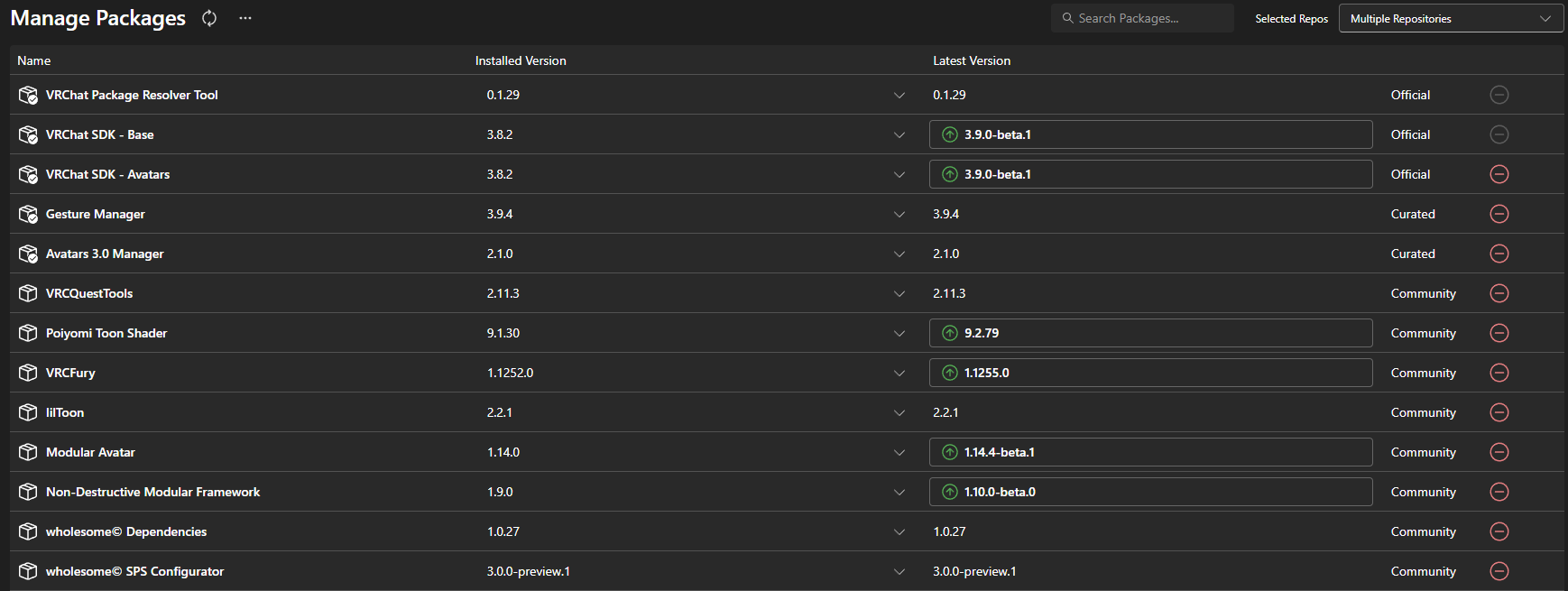Click latest version 3.0.0-preview.1 of SPS Configurator
This screenshot has height=591, width=1568.
click(x=974, y=571)
